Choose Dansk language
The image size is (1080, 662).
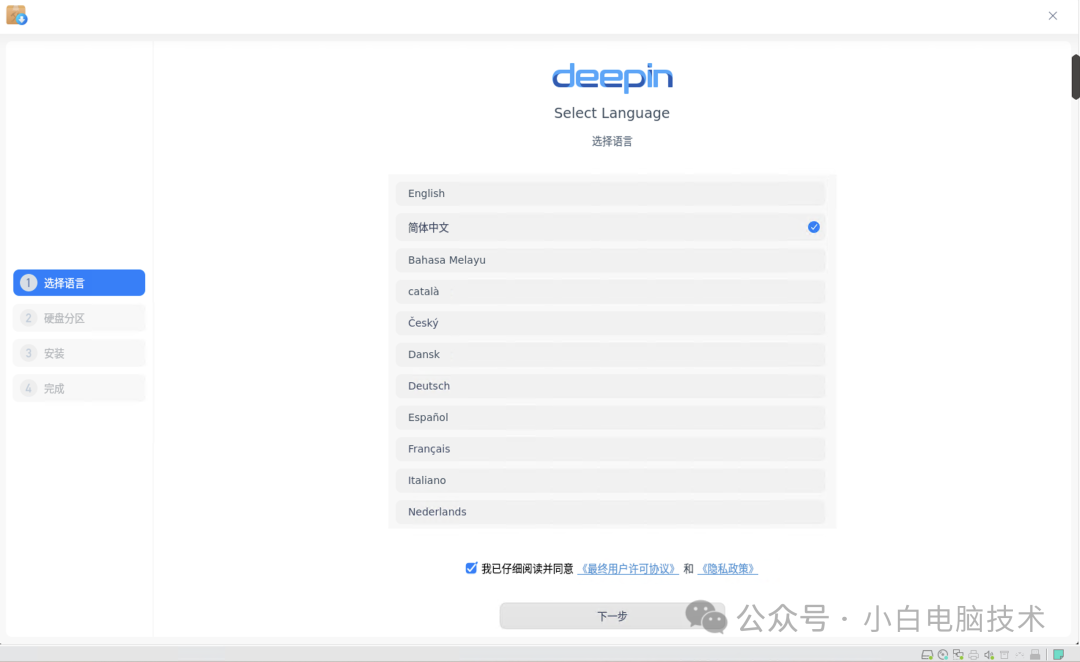click(x=610, y=354)
